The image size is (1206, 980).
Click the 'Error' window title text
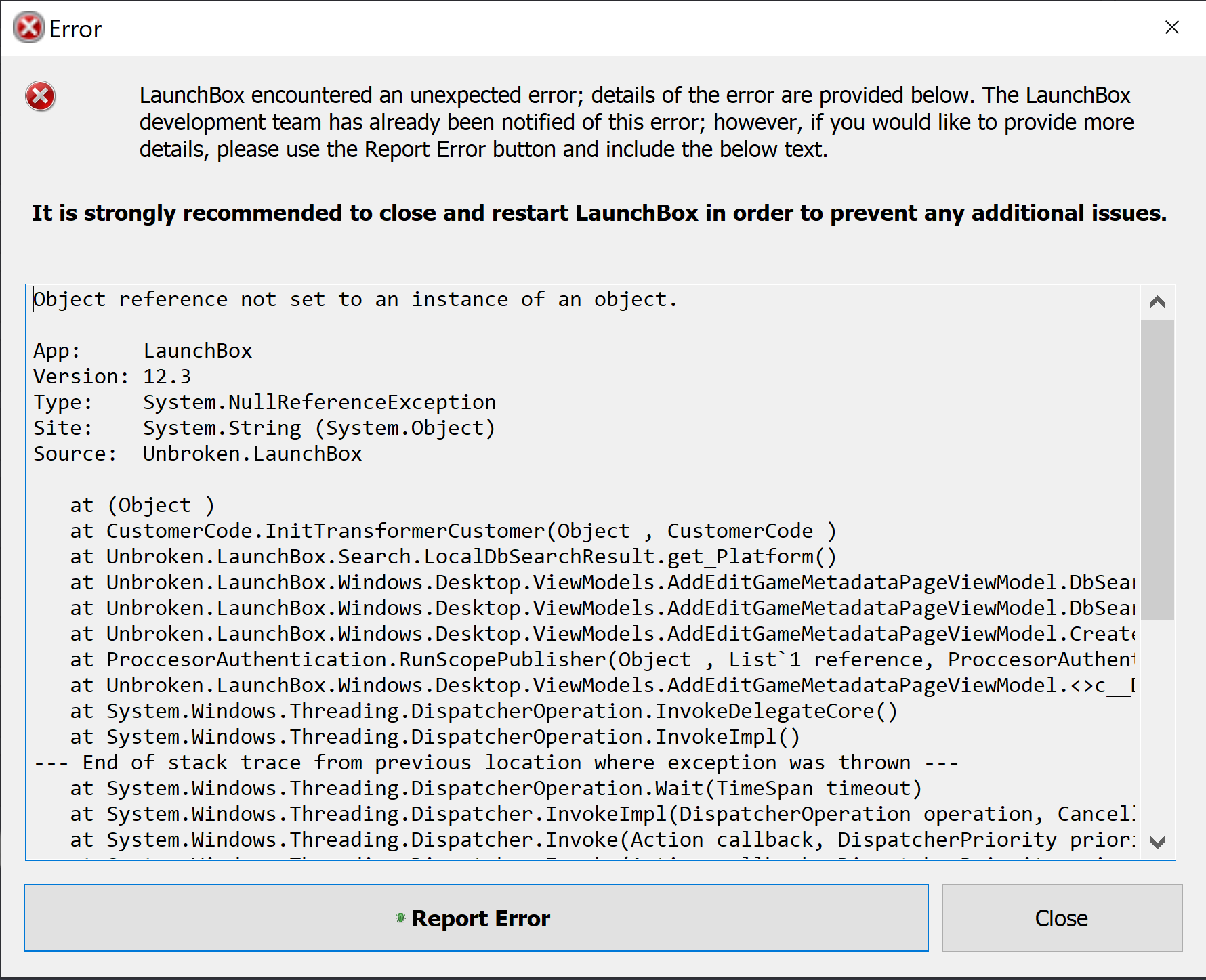[x=75, y=29]
